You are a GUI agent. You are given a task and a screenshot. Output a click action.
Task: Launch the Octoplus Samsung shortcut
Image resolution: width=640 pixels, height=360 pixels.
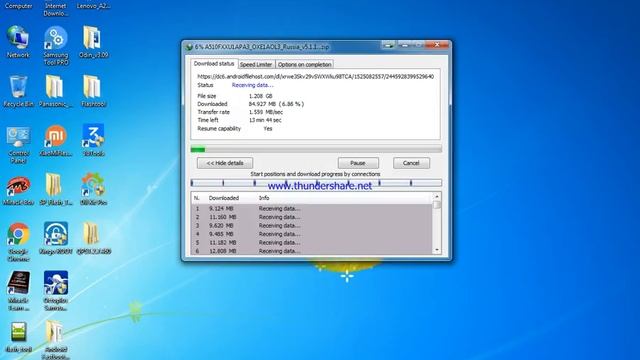tap(56, 291)
